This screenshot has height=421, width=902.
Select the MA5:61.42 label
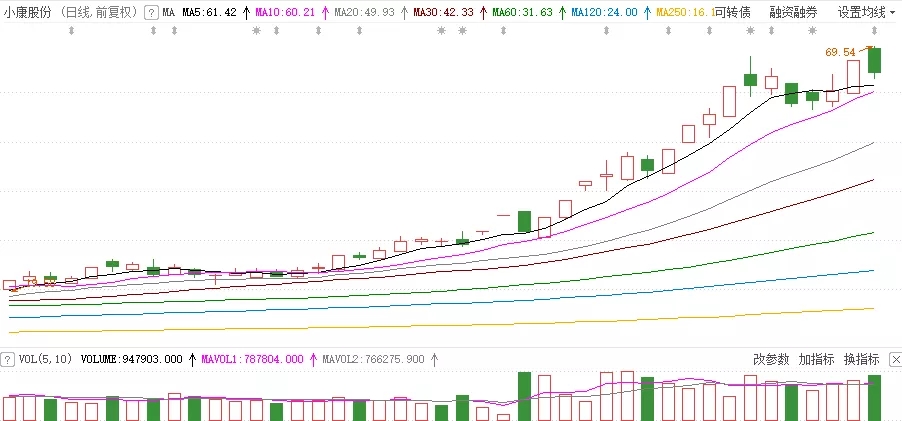[x=209, y=12]
